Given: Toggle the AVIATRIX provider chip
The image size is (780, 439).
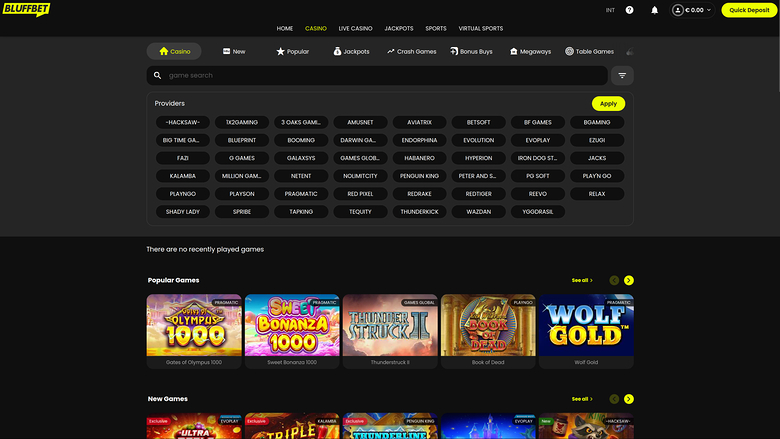Looking at the screenshot, I should click(419, 122).
